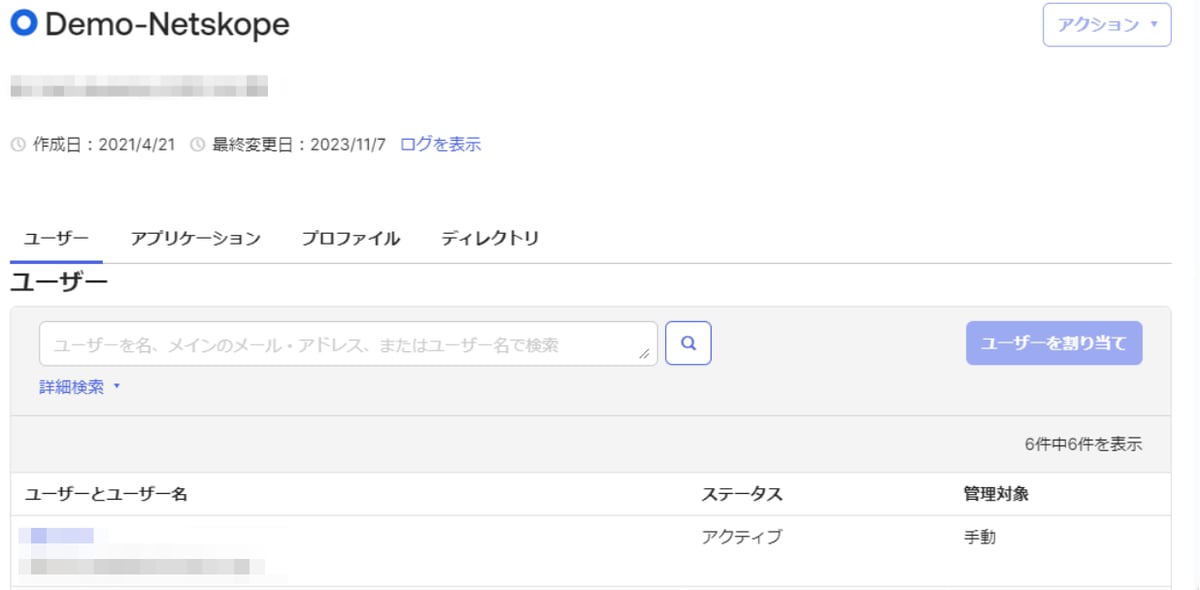Screen dimensions: 1200x590
Task: Switch to the アプリケーション tab
Action: point(196,238)
